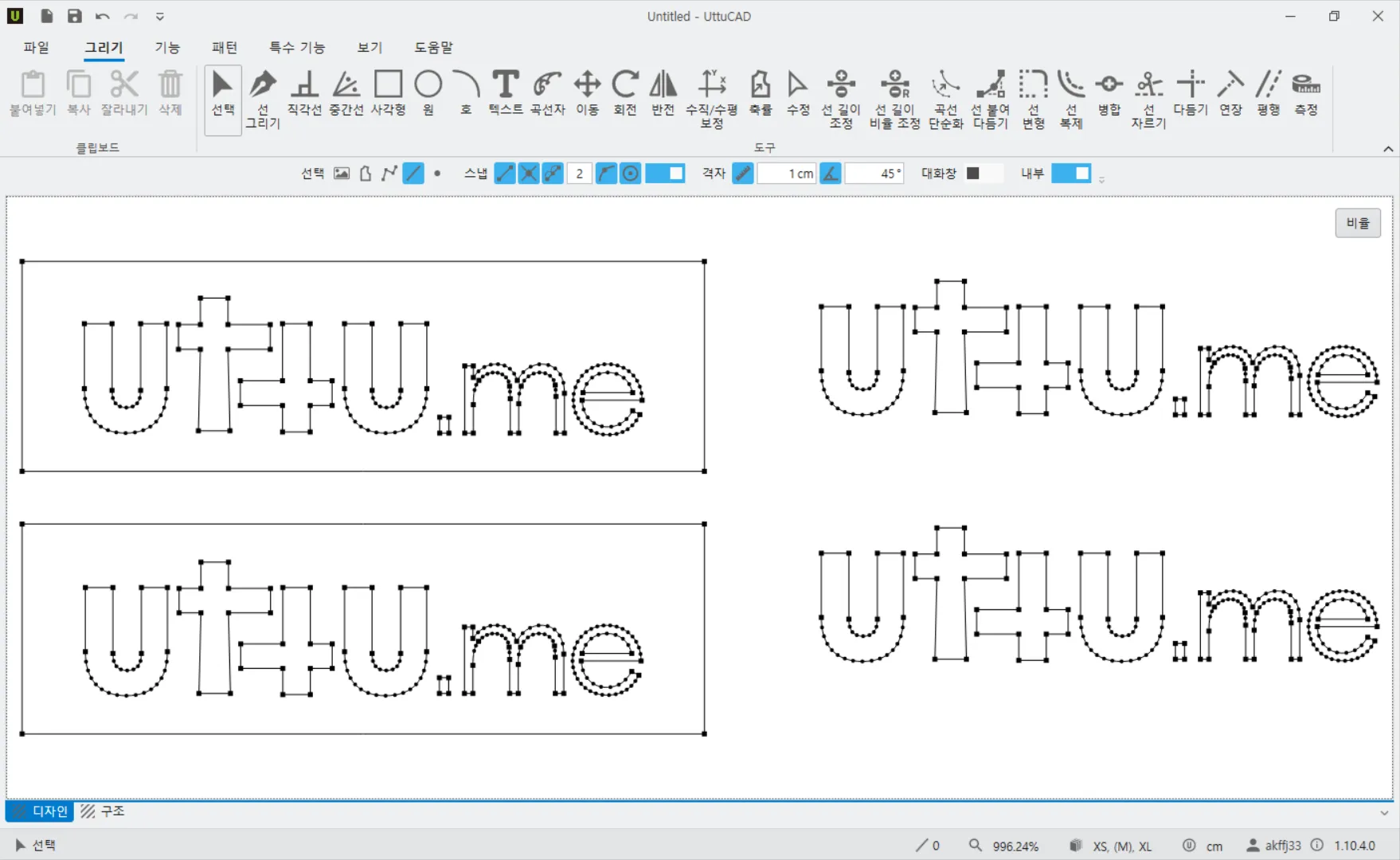Click the 잘라내기 cut scissors icon

coord(124,94)
